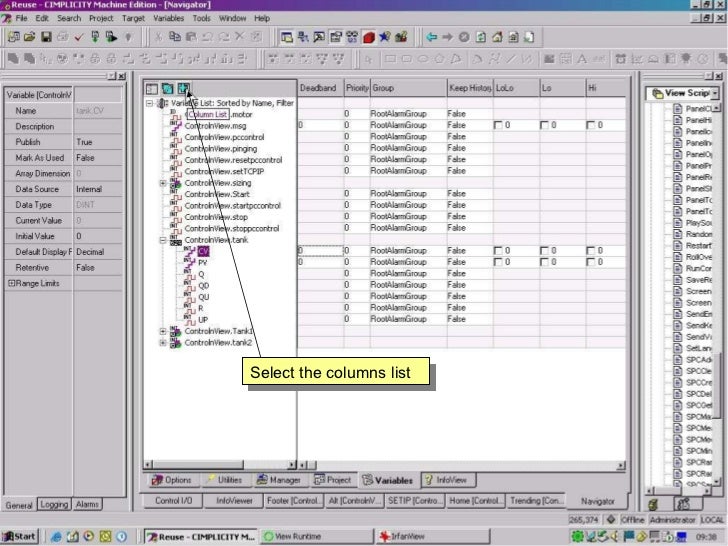Click the left icon tab below script list
Viewport: 728px width, 546px height.
coord(654,503)
